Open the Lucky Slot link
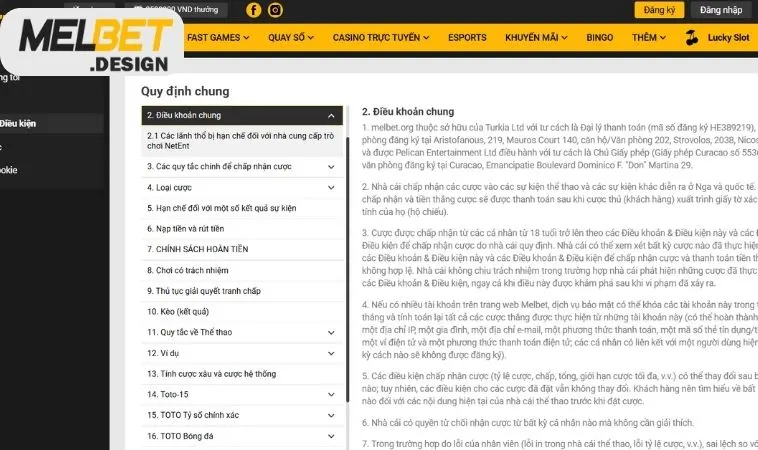 [728, 38]
